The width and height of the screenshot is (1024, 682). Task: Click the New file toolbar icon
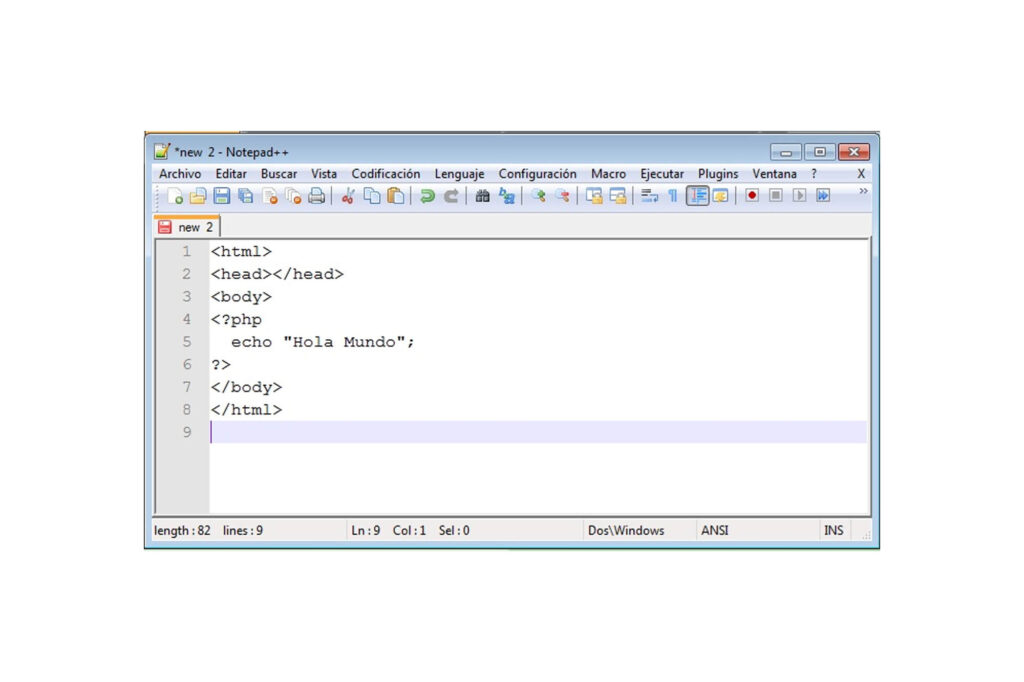(x=175, y=196)
